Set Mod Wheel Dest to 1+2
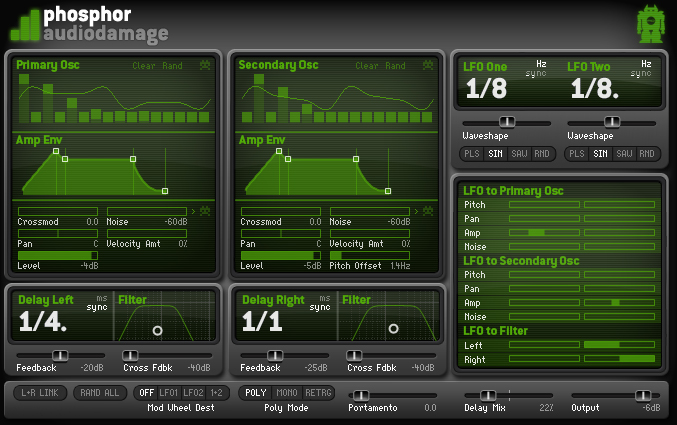 (x=216, y=393)
